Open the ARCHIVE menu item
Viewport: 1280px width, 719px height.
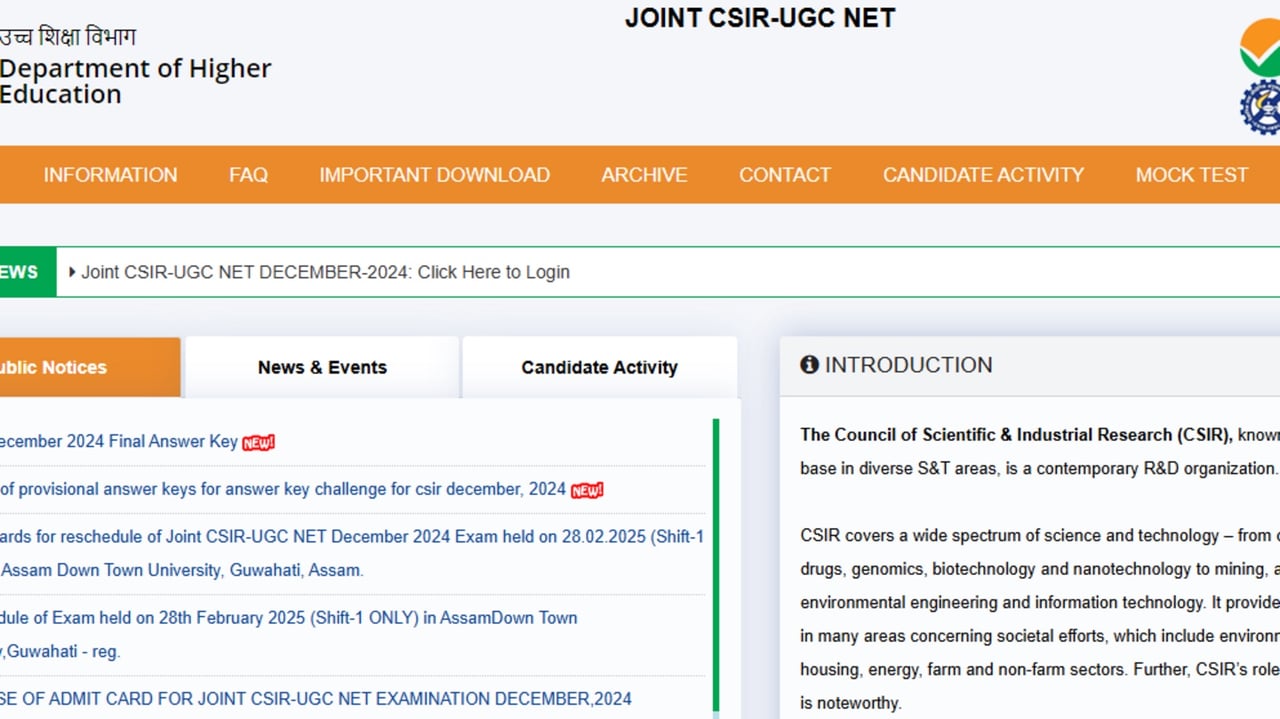(644, 175)
